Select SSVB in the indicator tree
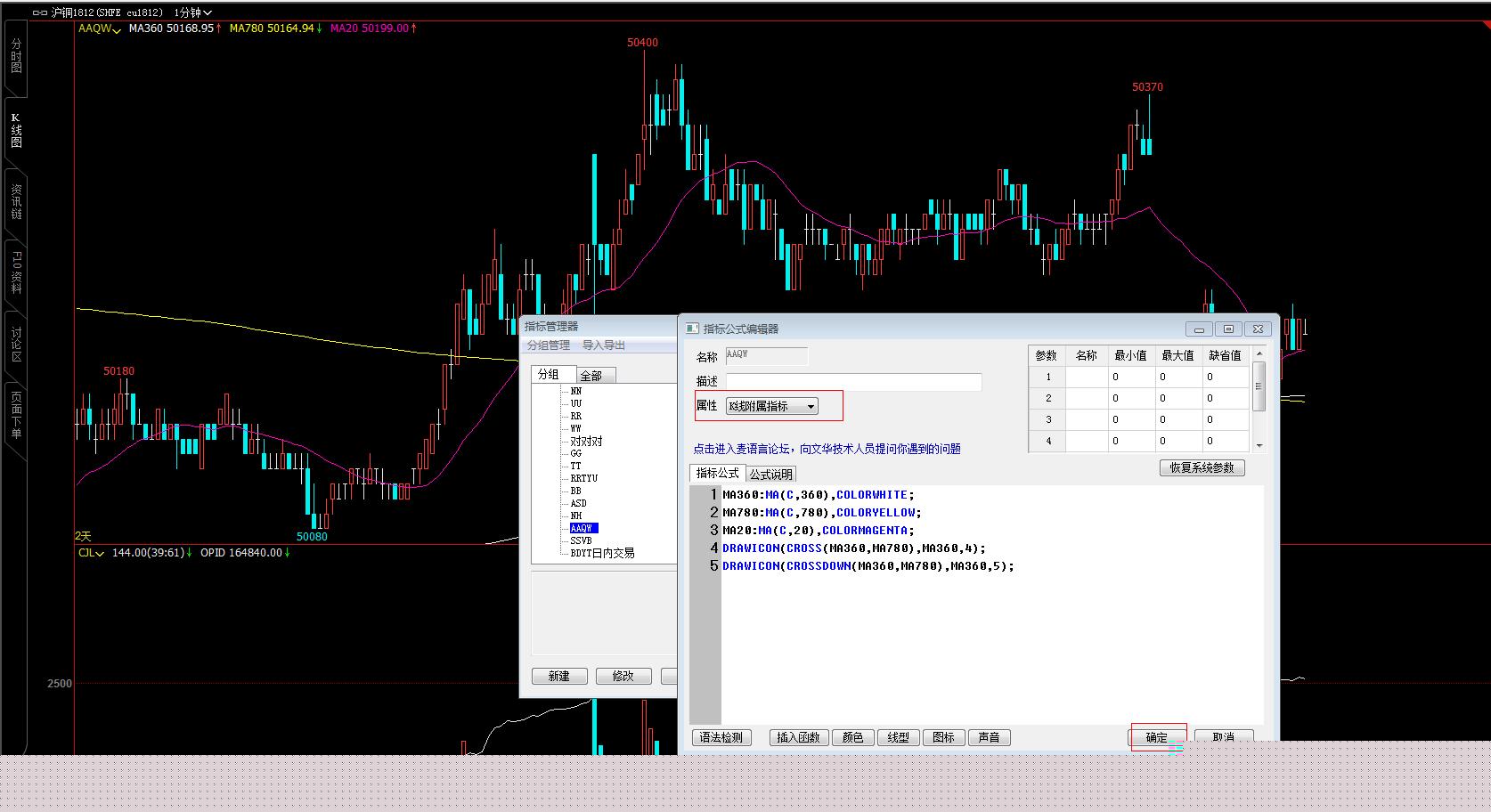The height and width of the screenshot is (812, 1491). click(x=581, y=540)
